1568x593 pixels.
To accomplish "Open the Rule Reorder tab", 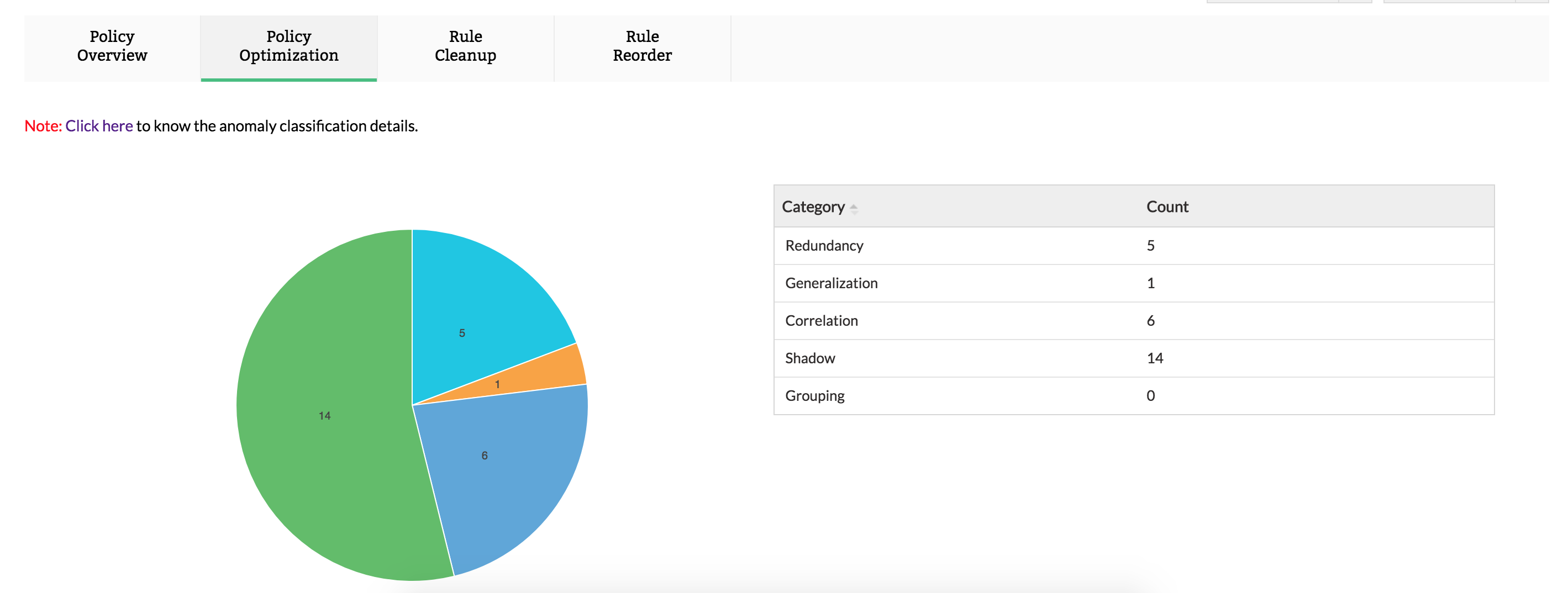I will pyautogui.click(x=641, y=46).
